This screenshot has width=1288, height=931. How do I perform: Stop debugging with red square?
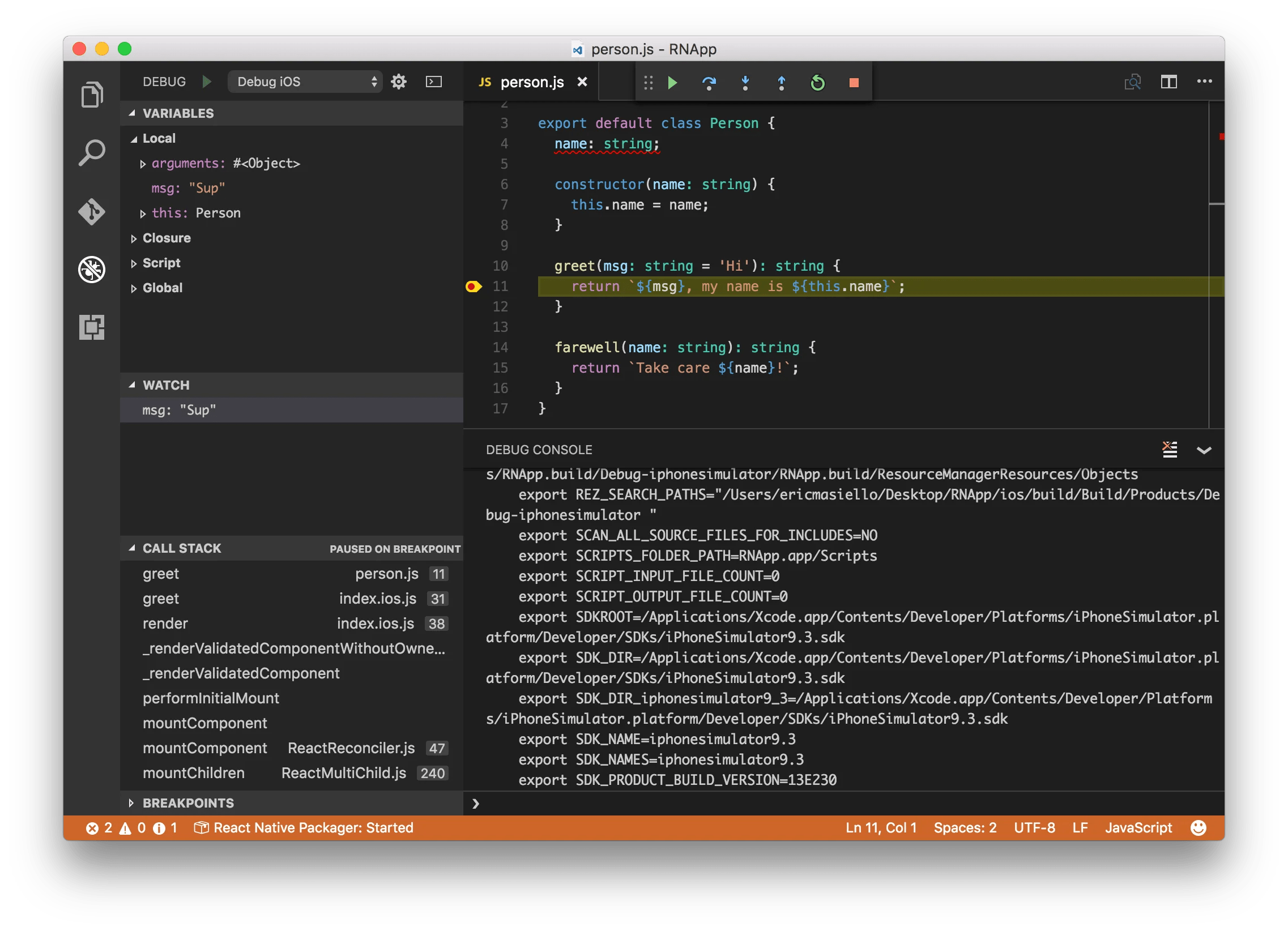pos(854,83)
